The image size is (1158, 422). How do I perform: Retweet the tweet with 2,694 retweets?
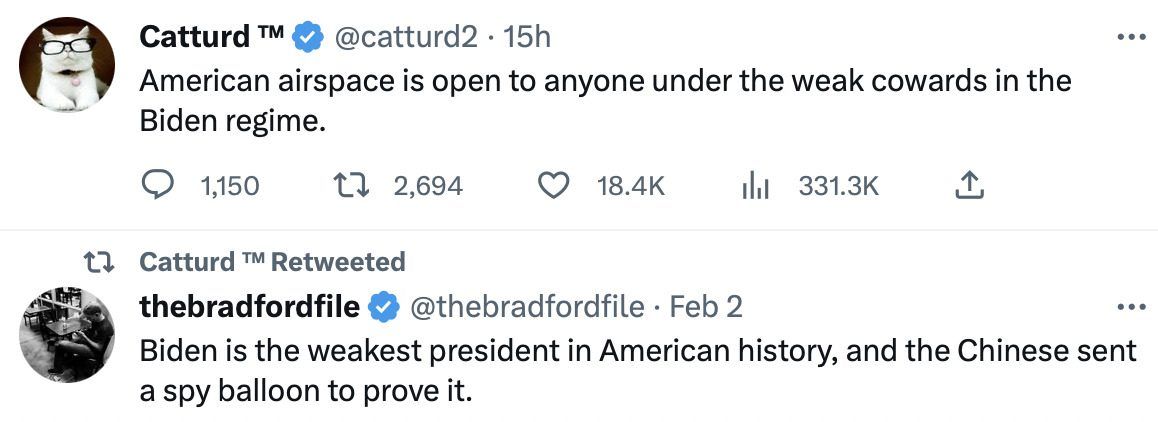coord(351,185)
